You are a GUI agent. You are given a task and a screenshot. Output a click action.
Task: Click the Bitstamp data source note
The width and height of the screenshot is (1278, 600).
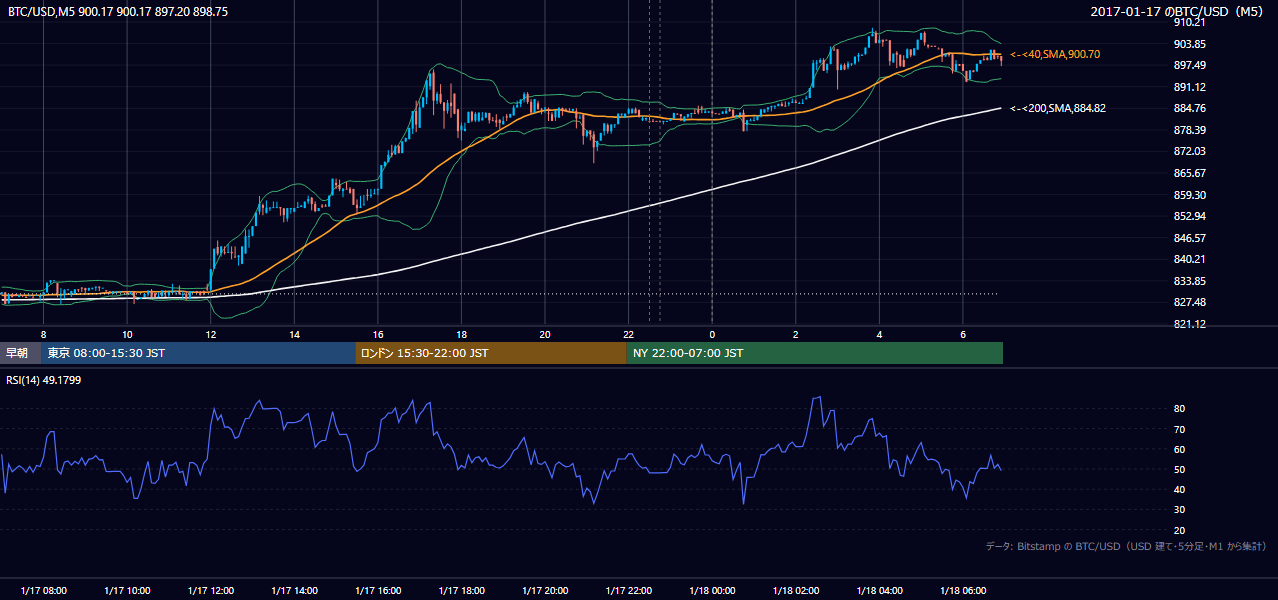tap(1126, 546)
